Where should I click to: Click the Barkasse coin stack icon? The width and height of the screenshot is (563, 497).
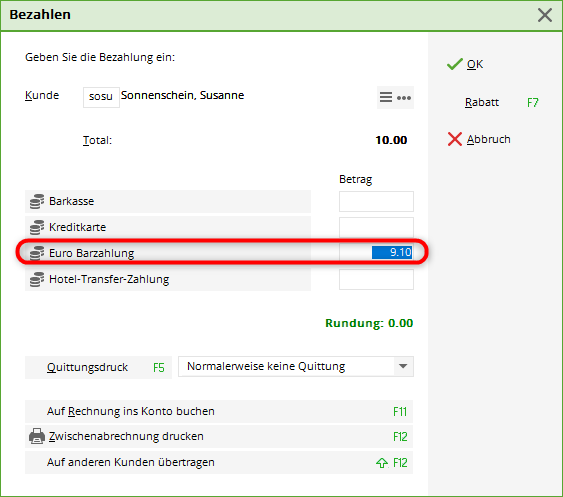pyautogui.click(x=37, y=201)
